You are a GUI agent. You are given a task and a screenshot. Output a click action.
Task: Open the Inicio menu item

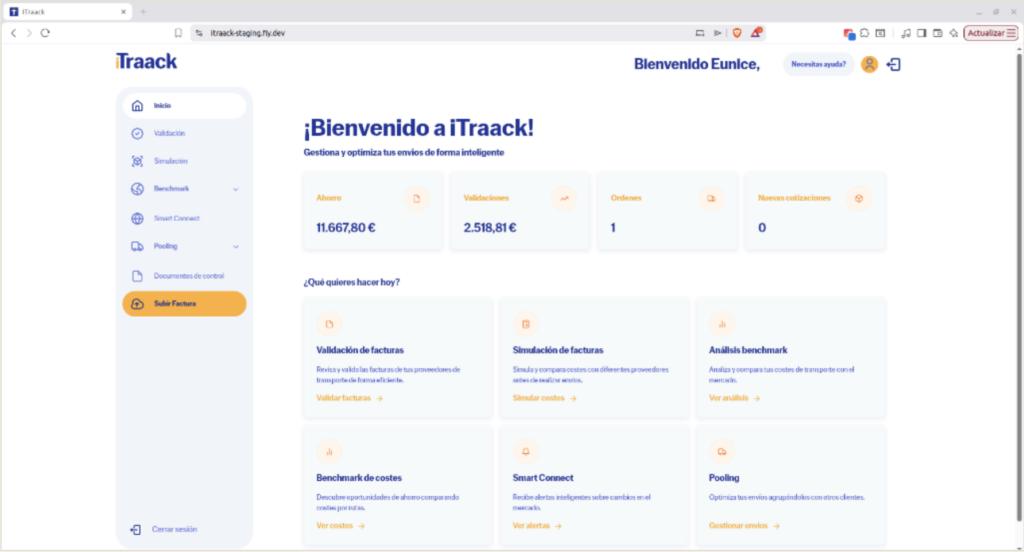pyautogui.click(x=184, y=106)
